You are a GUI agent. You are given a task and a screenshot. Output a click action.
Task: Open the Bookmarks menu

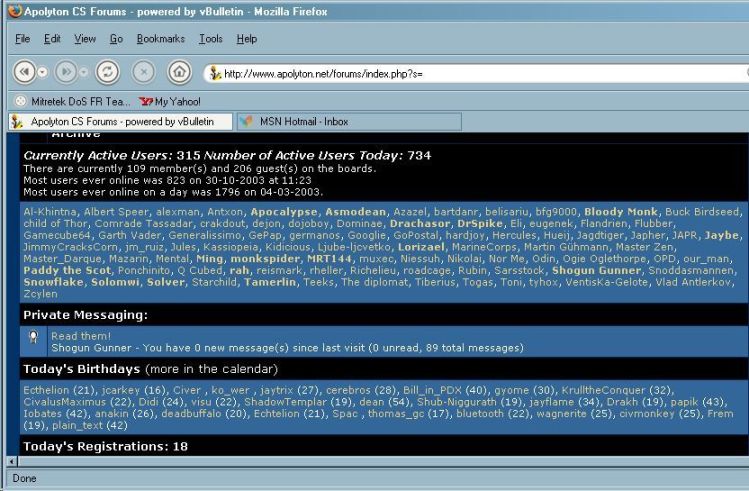click(160, 39)
